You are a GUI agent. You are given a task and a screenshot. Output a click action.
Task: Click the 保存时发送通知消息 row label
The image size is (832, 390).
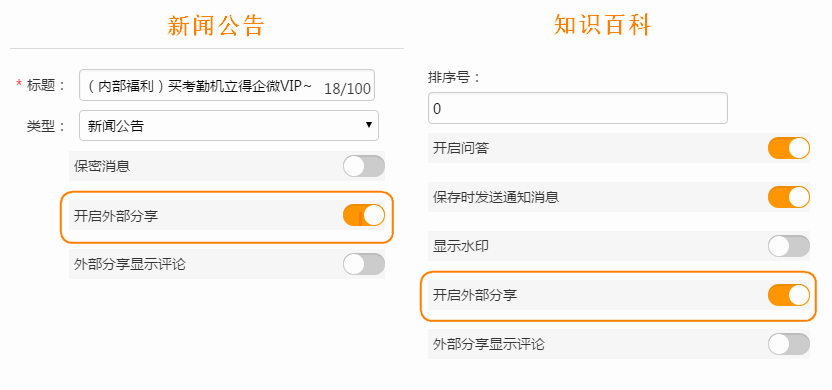[x=496, y=197]
